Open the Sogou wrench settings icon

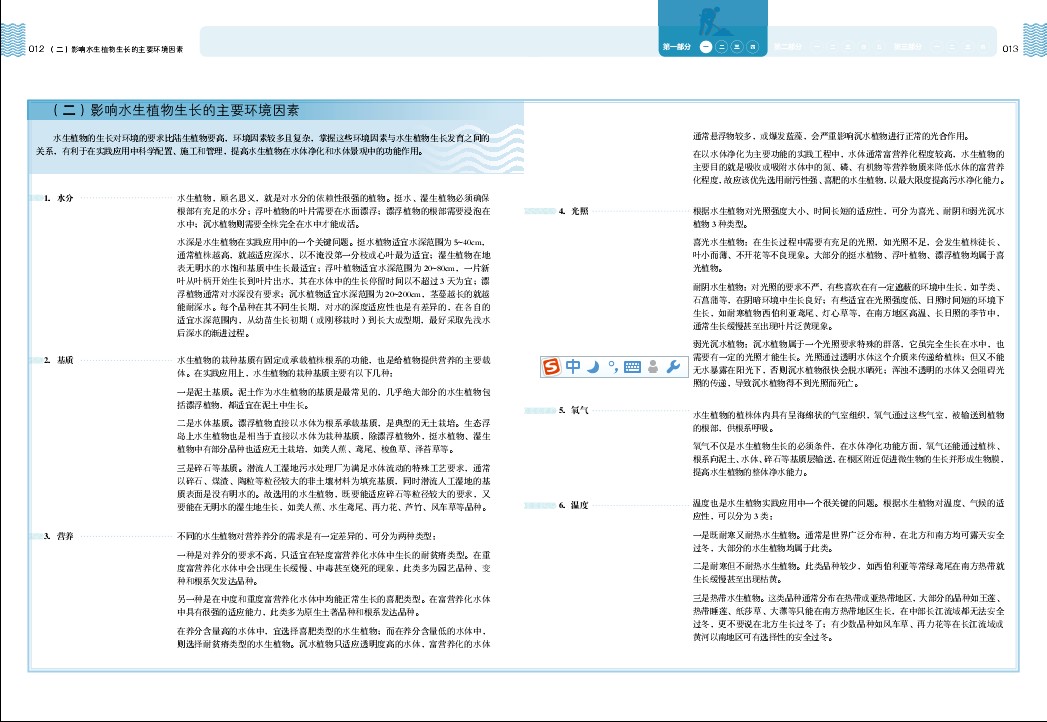point(672,366)
